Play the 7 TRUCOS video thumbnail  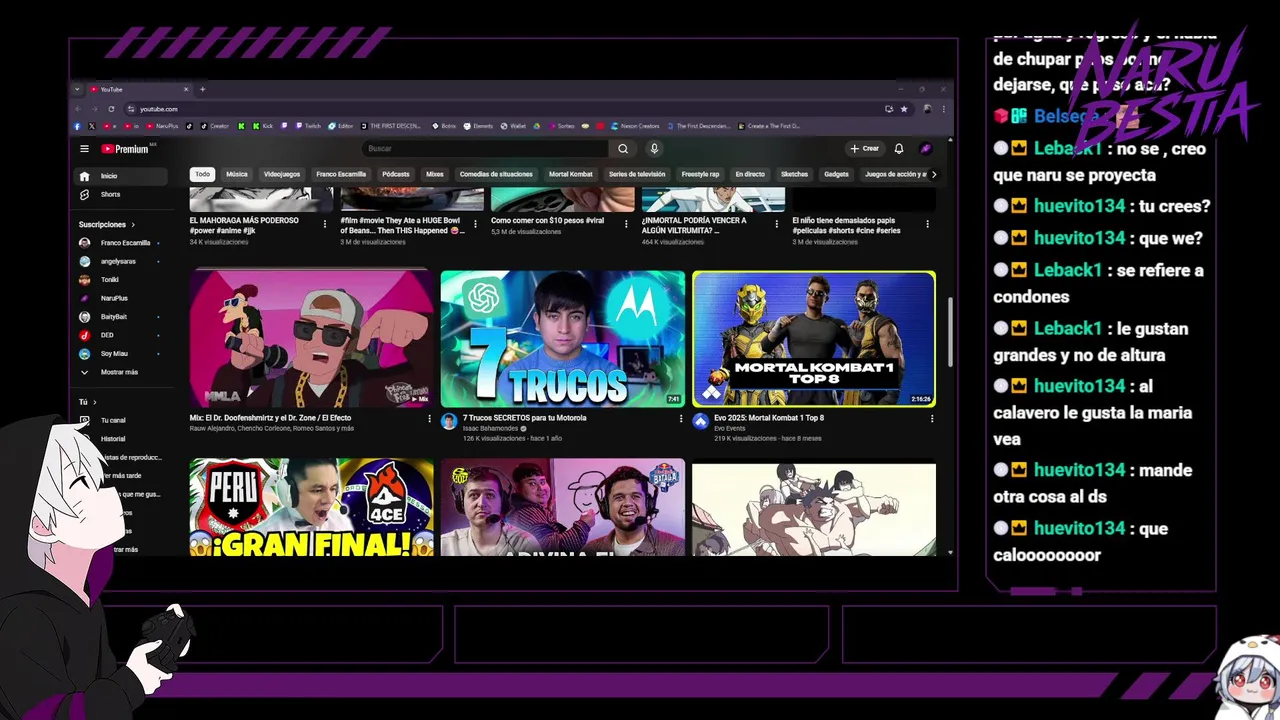563,339
